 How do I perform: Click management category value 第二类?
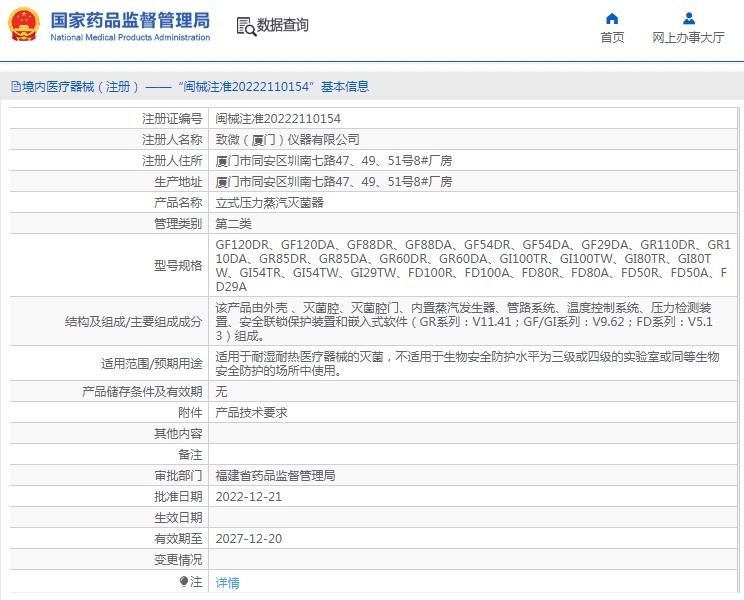click(233, 223)
